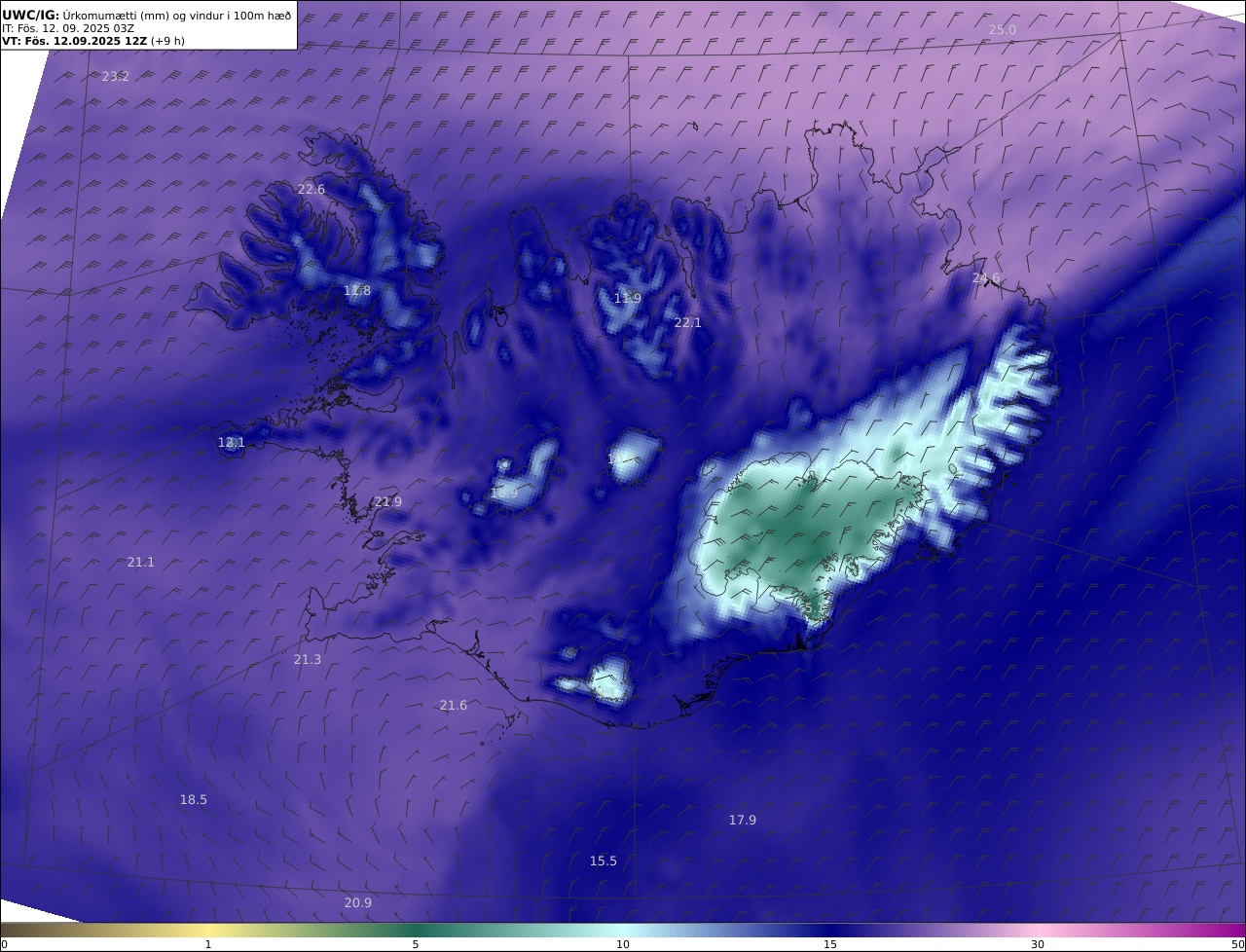This screenshot has height=952, width=1246.
Task: Click the 10 tick on the color scale
Action: click(x=623, y=944)
